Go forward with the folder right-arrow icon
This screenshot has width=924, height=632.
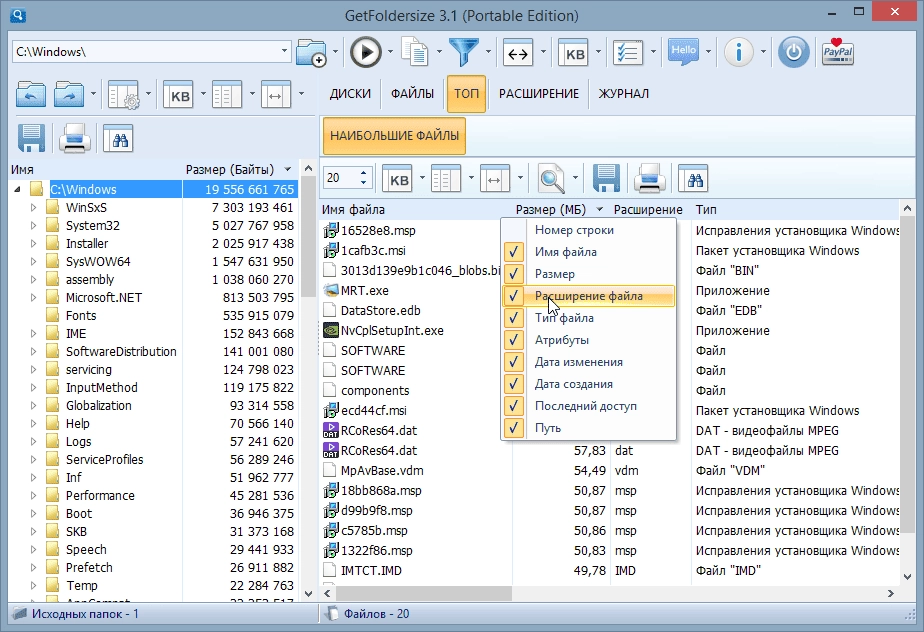click(x=69, y=94)
